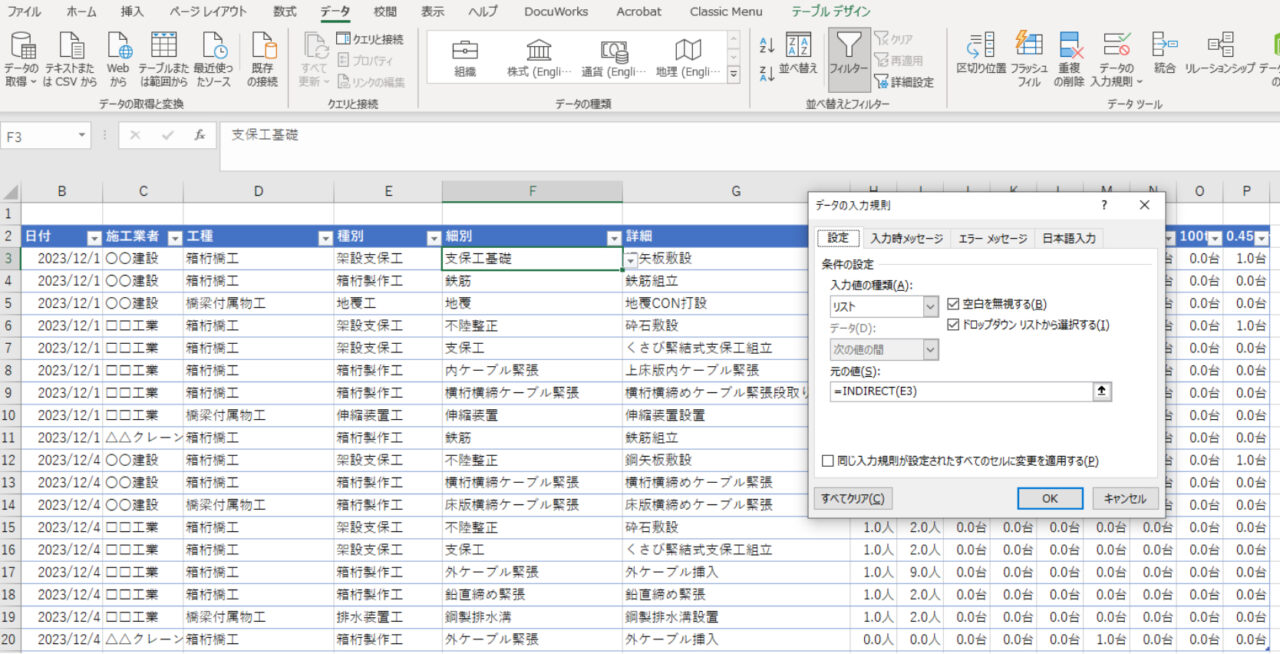The height and width of the screenshot is (654, 1280).
Task: Open the 0.45 column filter dropdown
Action: tap(1261, 237)
